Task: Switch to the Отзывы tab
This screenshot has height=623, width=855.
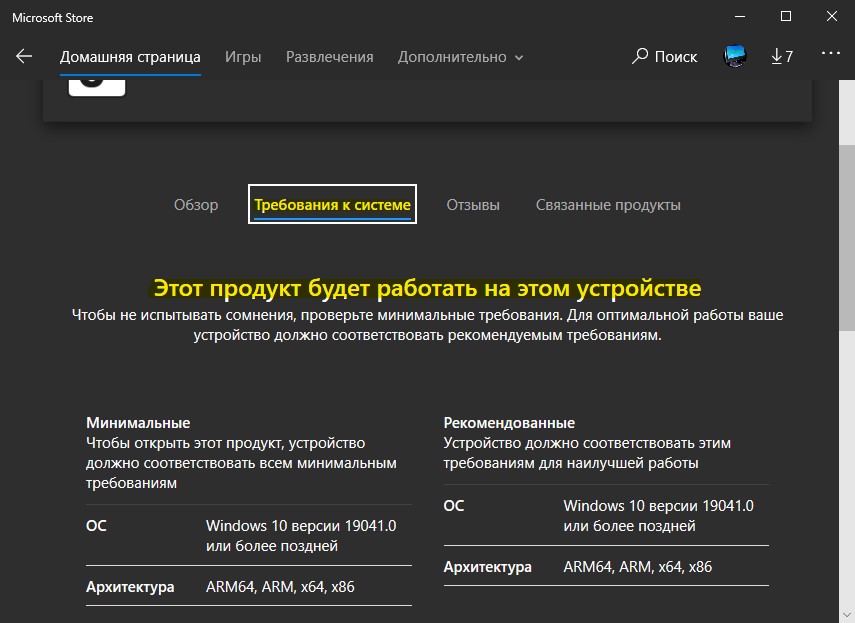Action: coord(473,205)
